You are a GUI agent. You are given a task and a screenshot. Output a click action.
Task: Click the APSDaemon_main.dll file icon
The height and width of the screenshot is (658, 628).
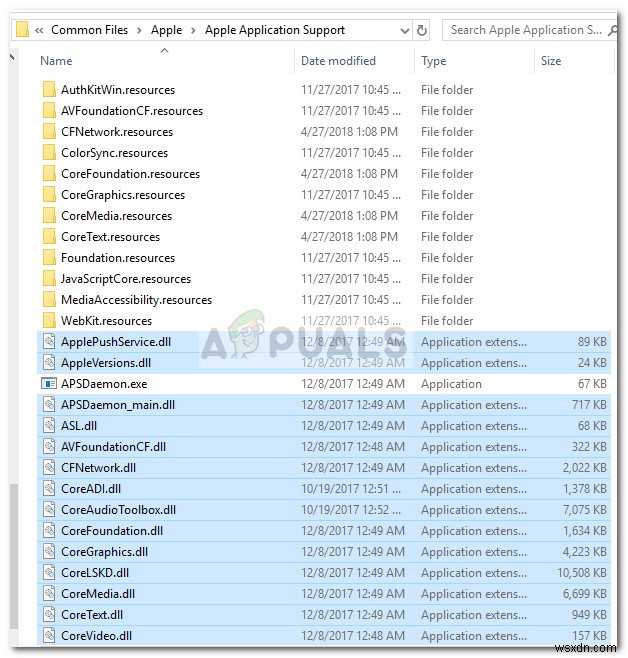coord(49,405)
